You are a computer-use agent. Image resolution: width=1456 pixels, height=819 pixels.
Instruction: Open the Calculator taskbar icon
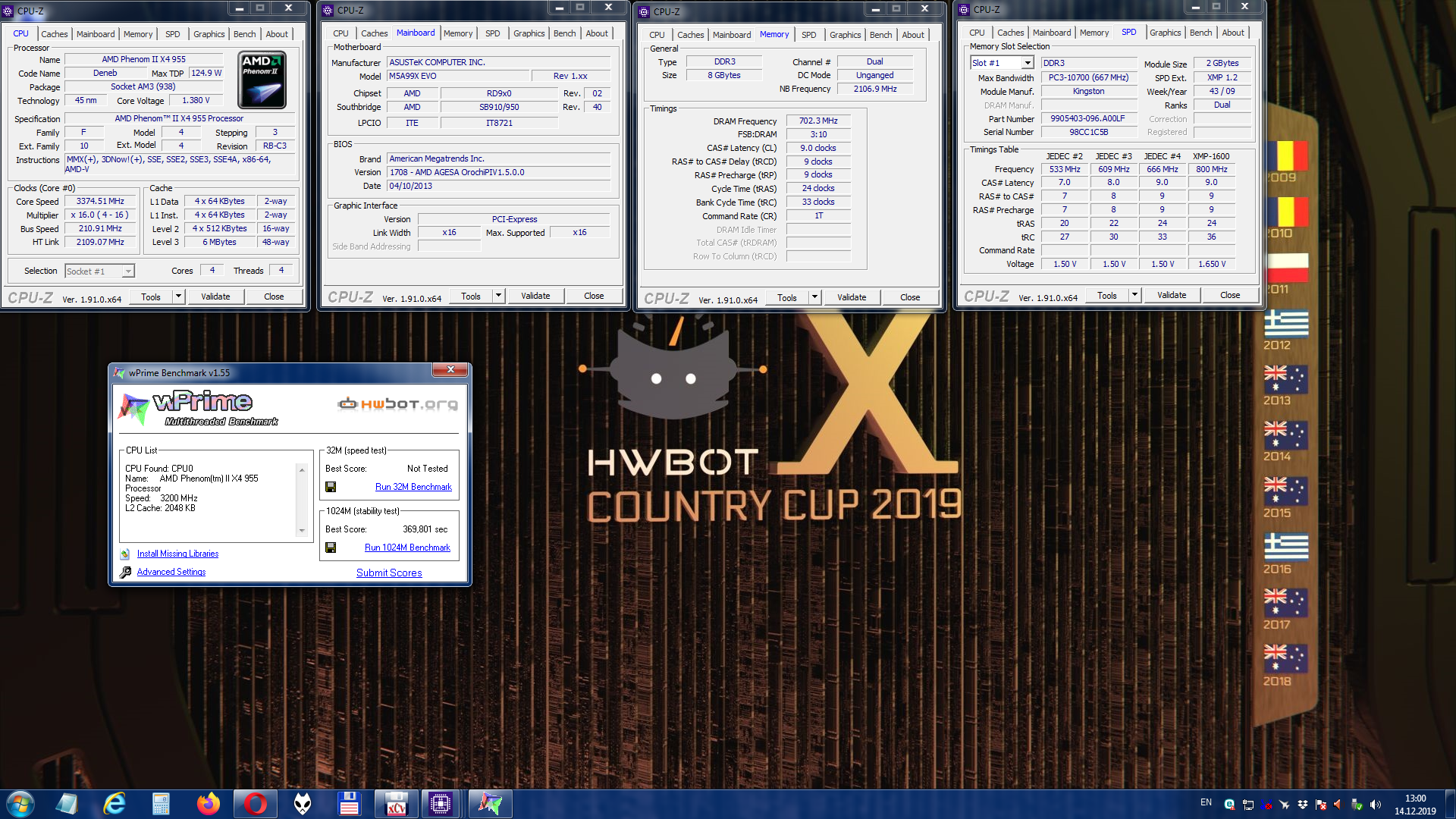click(x=161, y=804)
